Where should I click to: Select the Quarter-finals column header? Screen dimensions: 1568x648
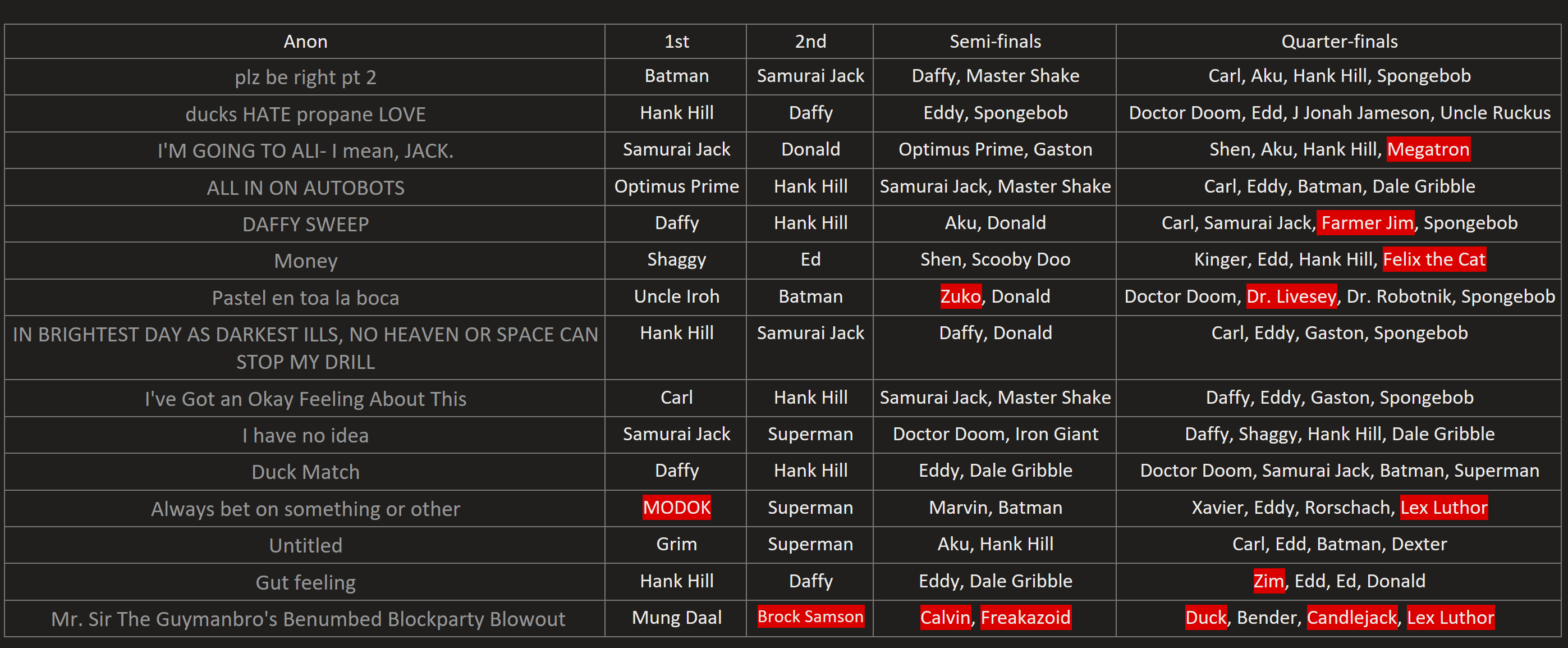[1338, 42]
